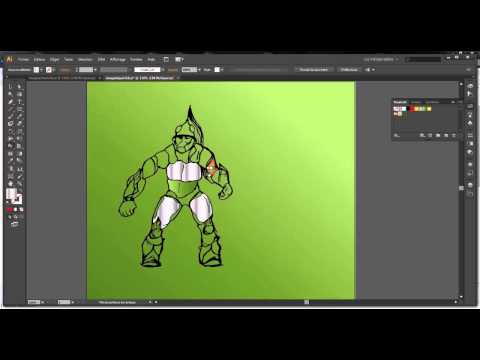Select the Type tool

coord(20,102)
